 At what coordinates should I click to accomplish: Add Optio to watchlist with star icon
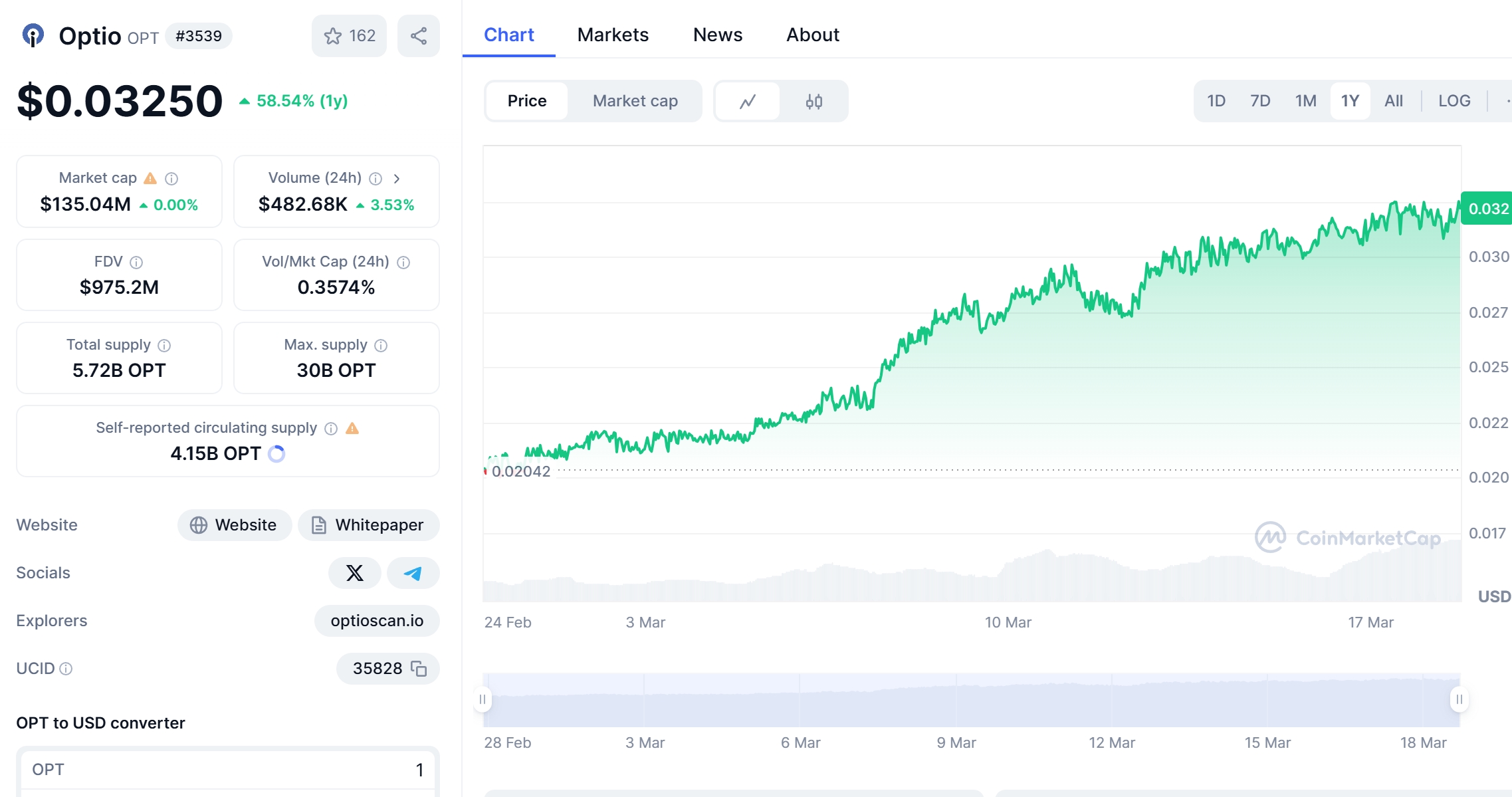[349, 36]
